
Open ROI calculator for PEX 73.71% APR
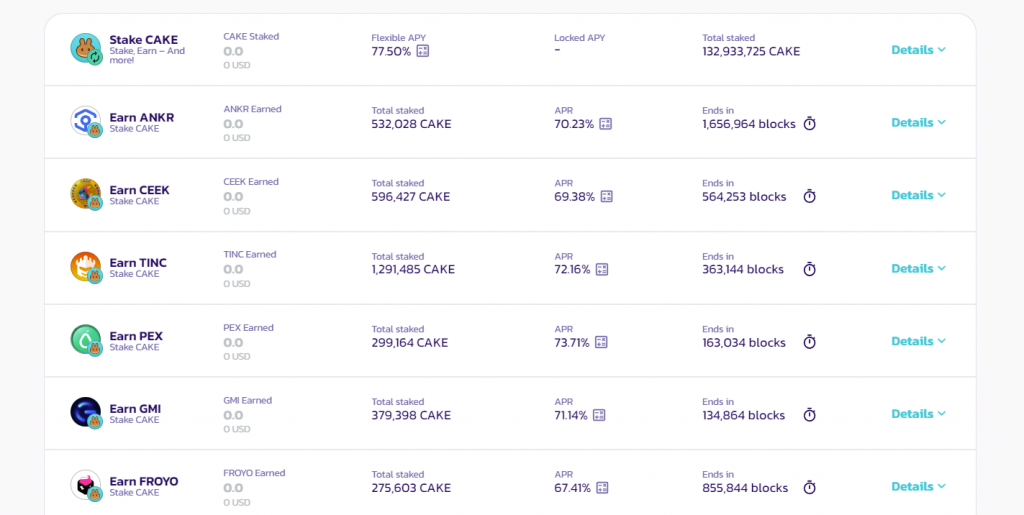tap(601, 342)
